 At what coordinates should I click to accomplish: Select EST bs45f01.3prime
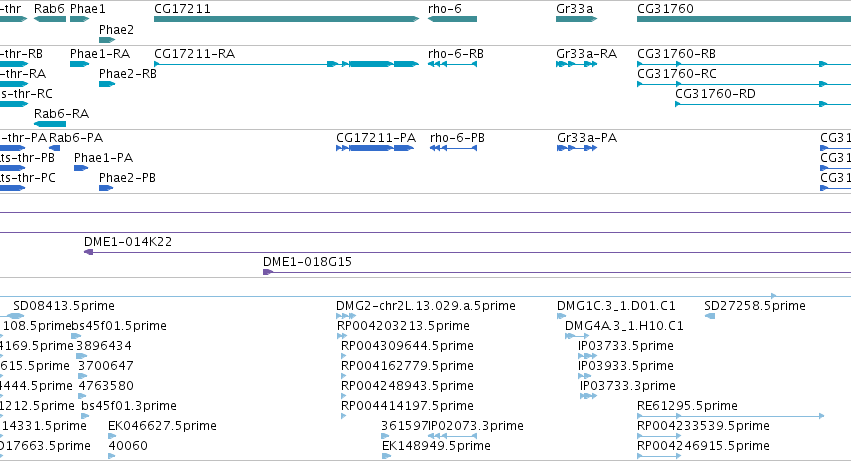click(x=85, y=416)
